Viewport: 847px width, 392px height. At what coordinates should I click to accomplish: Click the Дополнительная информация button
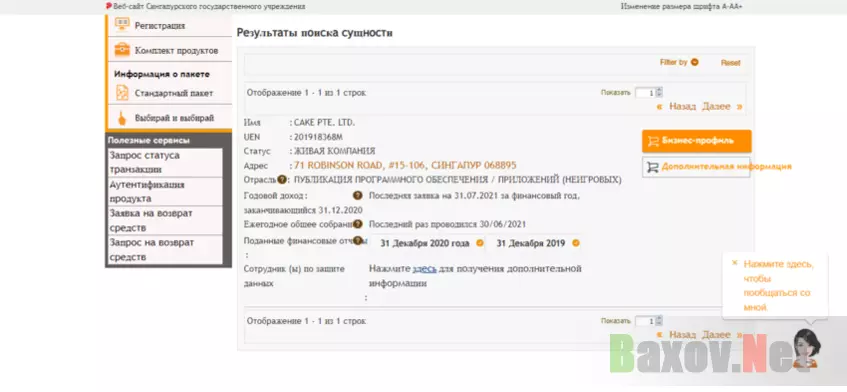(696, 167)
